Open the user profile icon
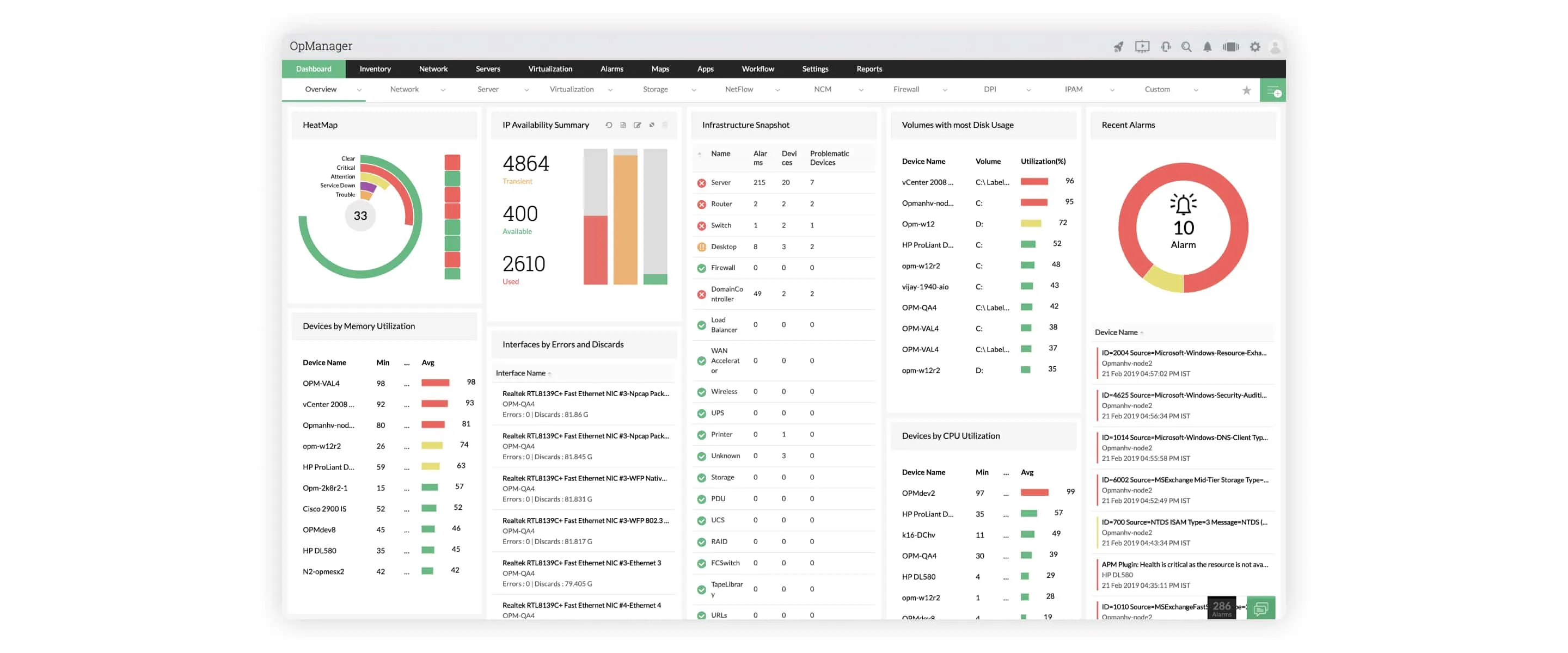Image resolution: width=1568 pixels, height=653 pixels. [x=1276, y=46]
